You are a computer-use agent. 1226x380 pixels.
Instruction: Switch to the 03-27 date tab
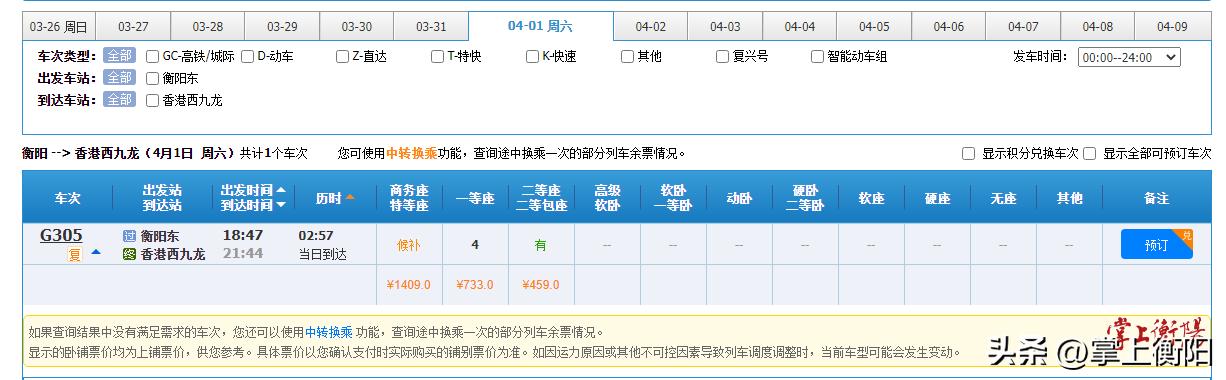click(x=133, y=26)
